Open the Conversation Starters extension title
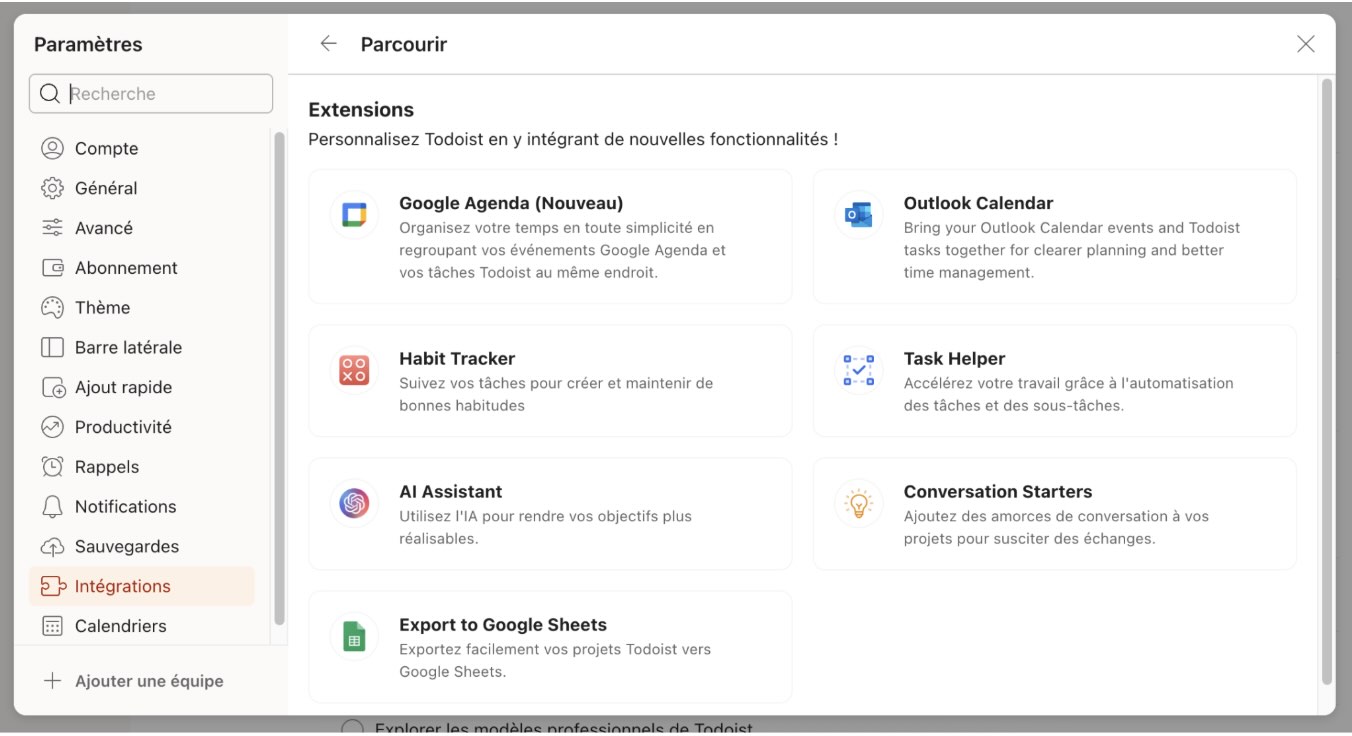 [x=998, y=491]
